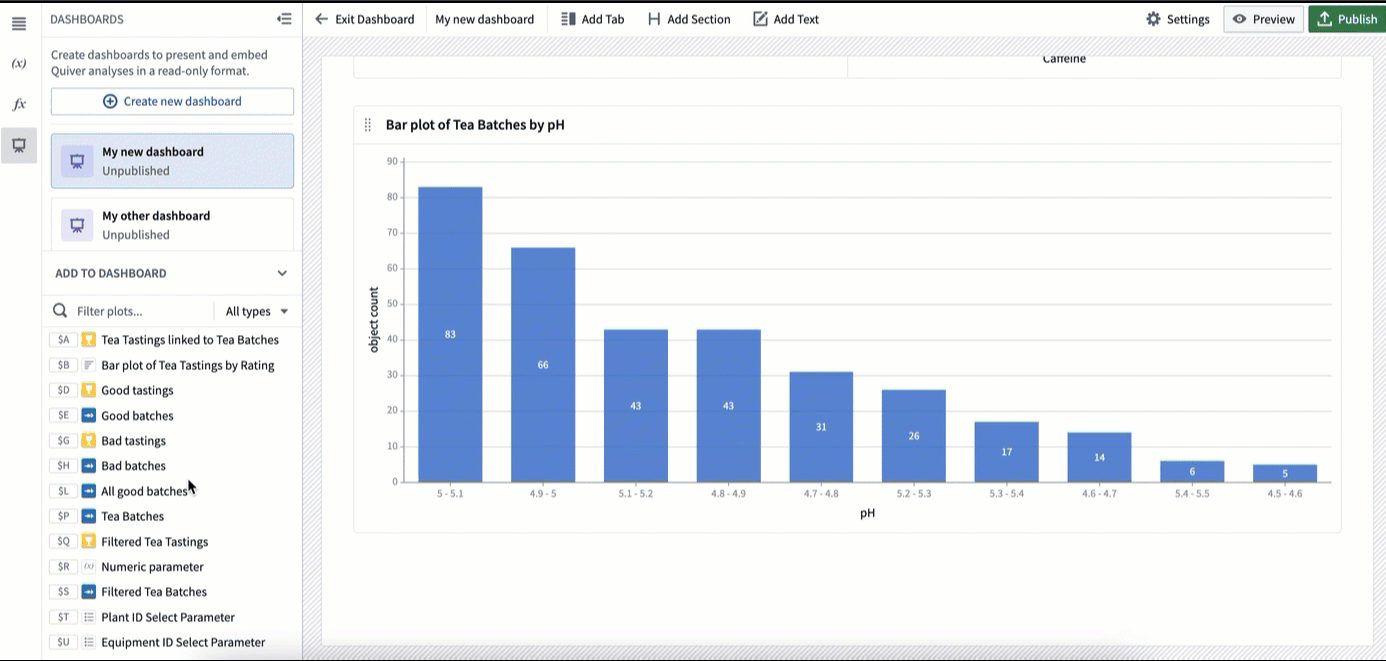1386x661 pixels.
Task: Click the bar labeled 26 for pH 5.2 - 5.3
Action: click(914, 436)
